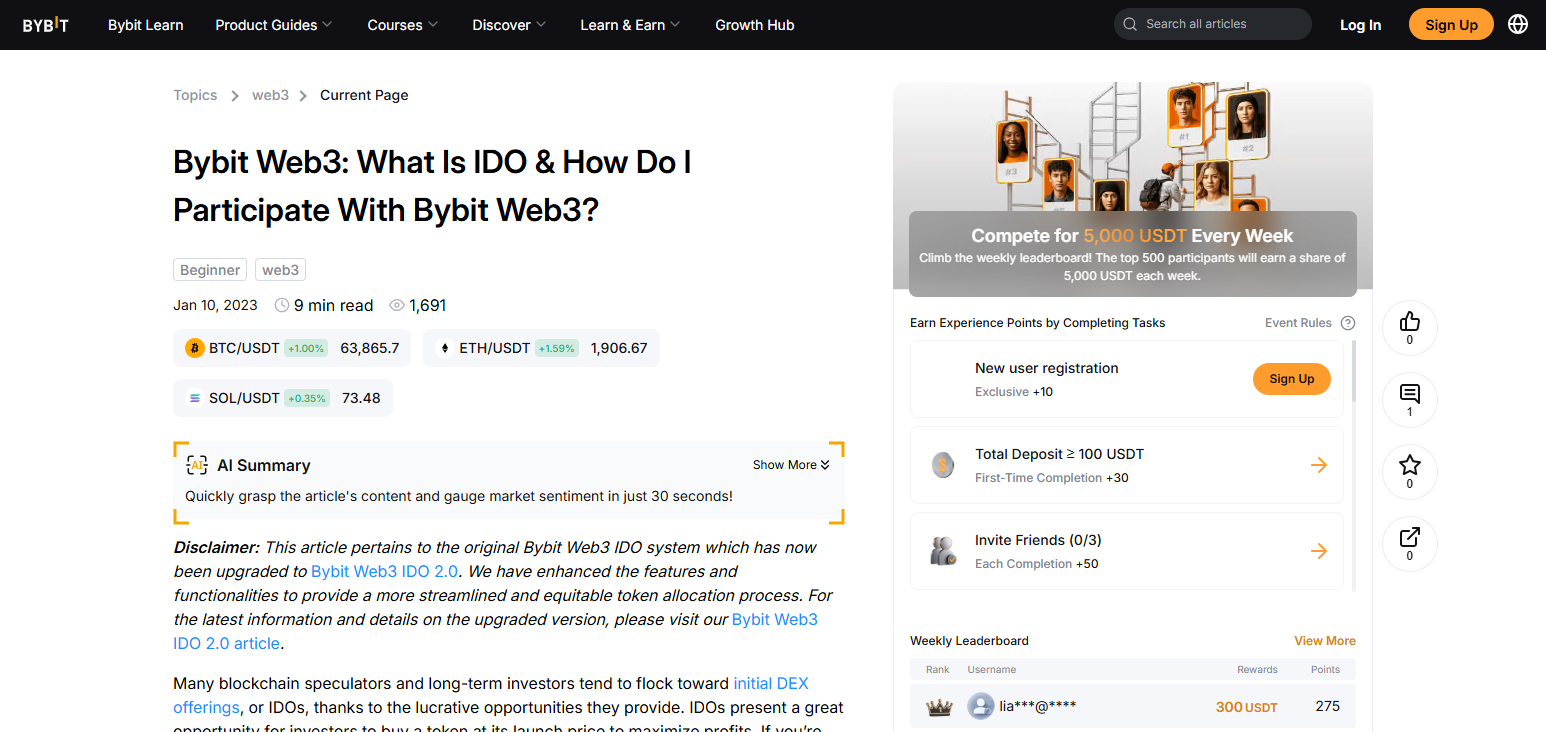Expand Learn & Earn dropdown menu
The image size is (1546, 732).
click(630, 25)
